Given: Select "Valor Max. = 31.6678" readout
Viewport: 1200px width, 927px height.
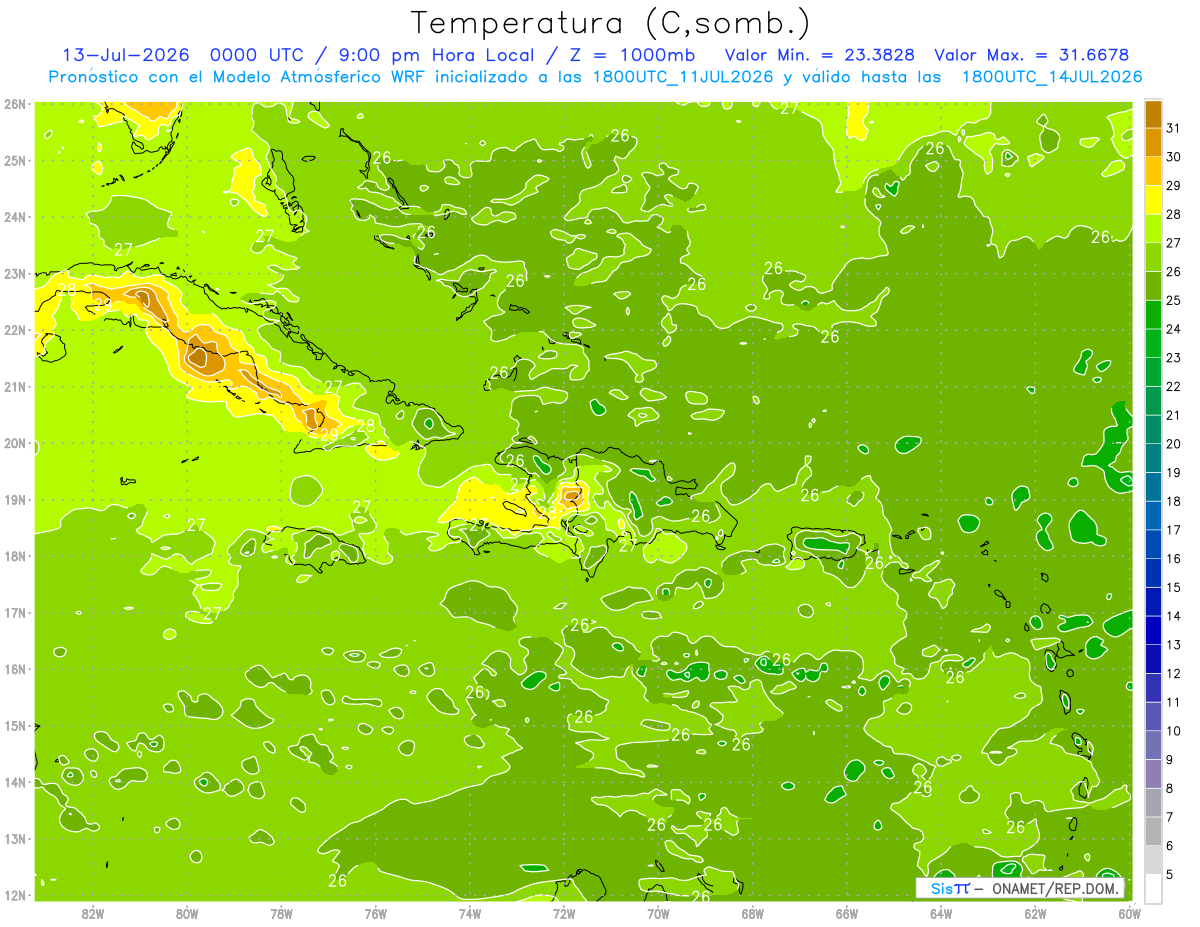Looking at the screenshot, I should point(1031,55).
